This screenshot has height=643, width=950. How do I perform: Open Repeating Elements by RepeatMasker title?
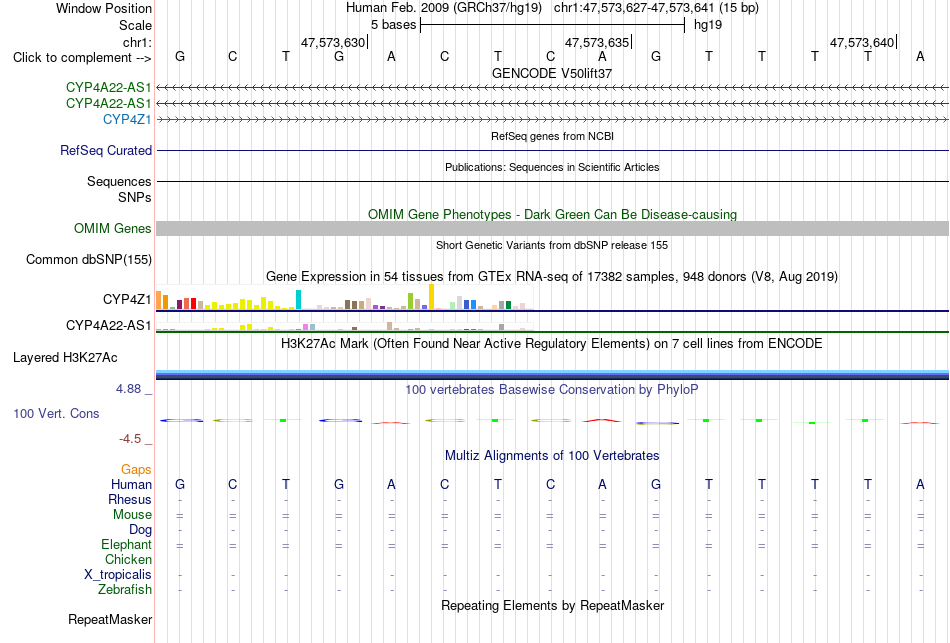(x=553, y=605)
